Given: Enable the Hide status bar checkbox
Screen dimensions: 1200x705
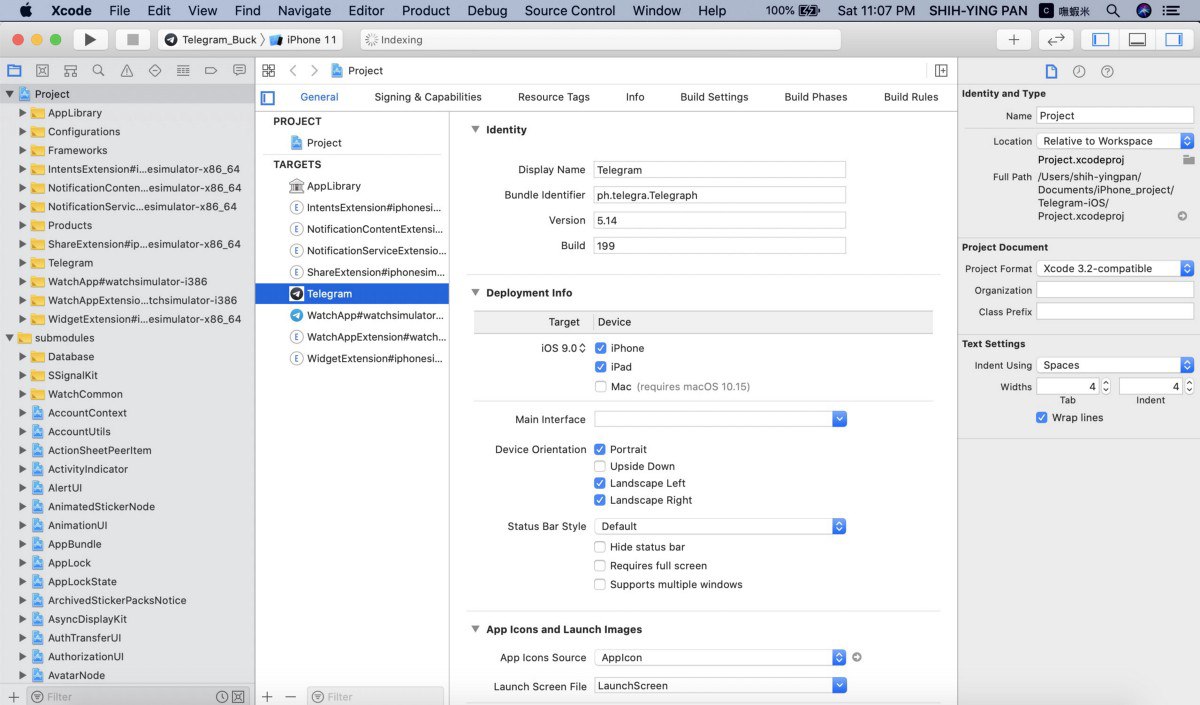Looking at the screenshot, I should click(600, 547).
